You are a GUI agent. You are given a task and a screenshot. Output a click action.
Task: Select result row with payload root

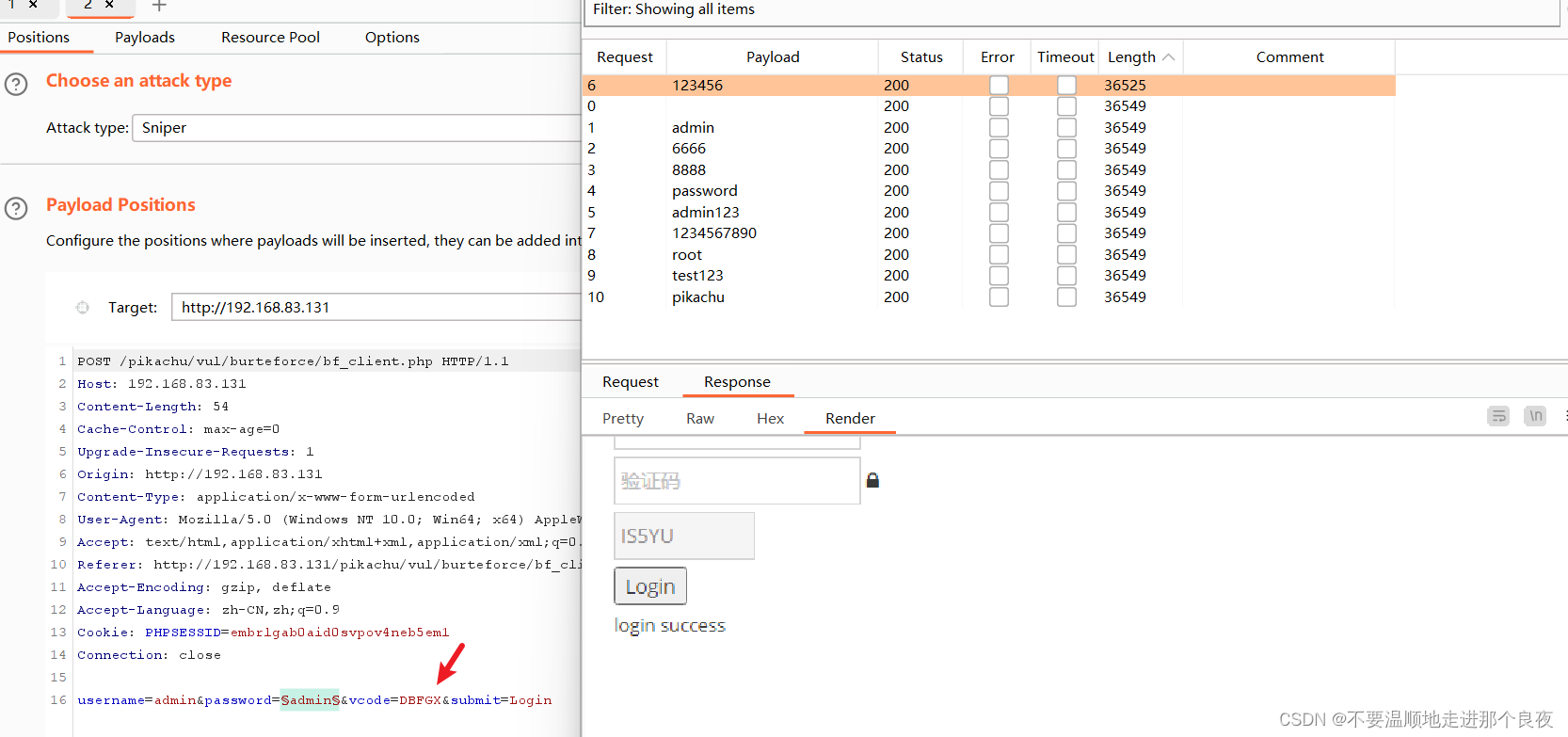point(988,254)
